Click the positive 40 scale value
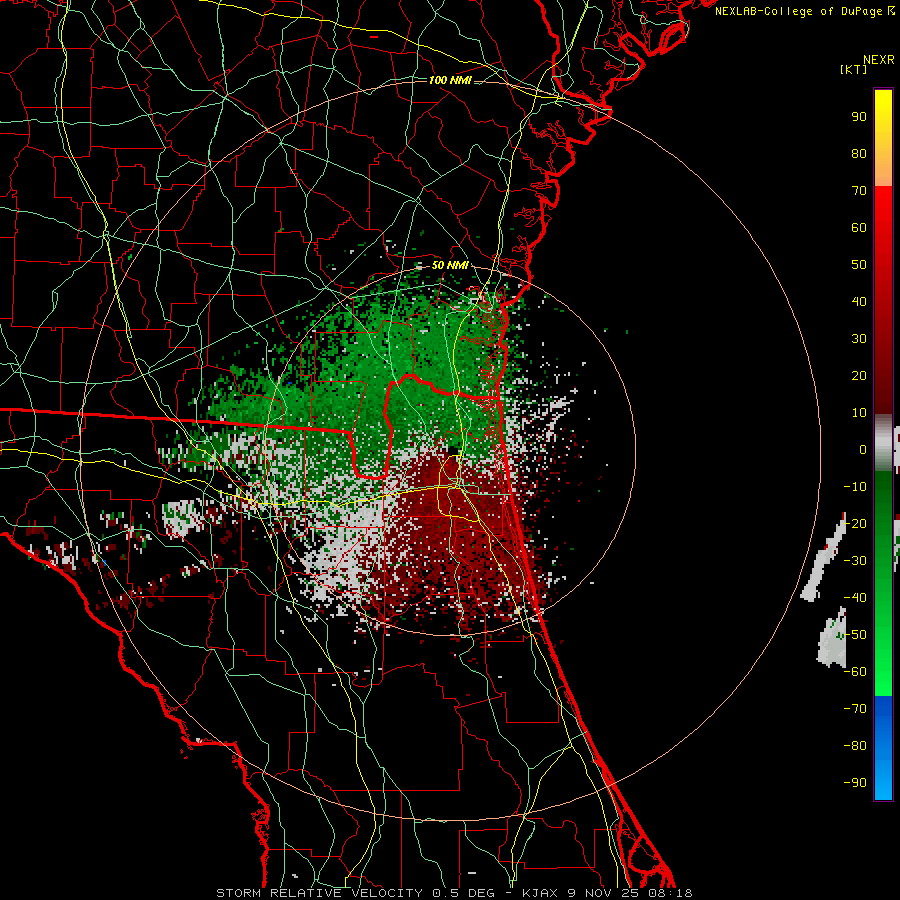The image size is (900, 900). tap(859, 302)
